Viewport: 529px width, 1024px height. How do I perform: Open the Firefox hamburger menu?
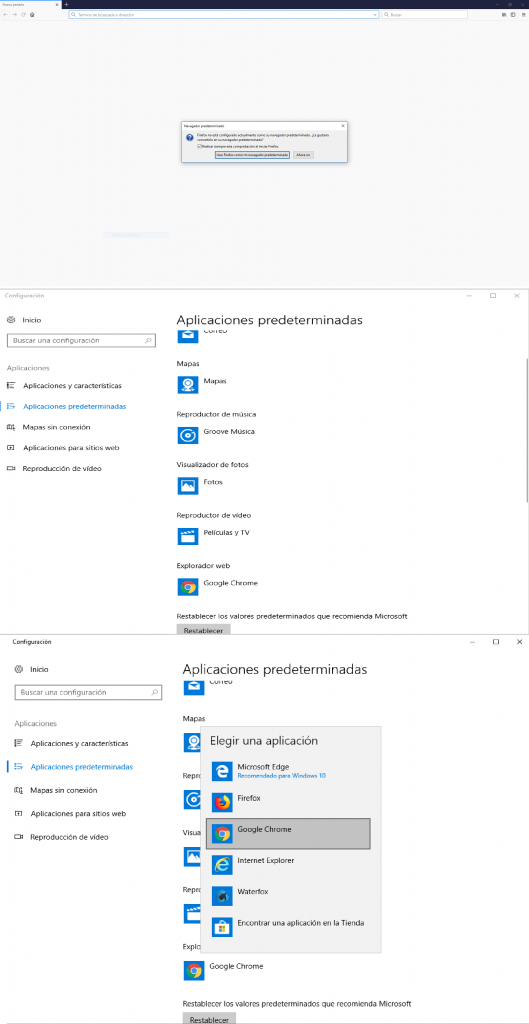click(523, 14)
